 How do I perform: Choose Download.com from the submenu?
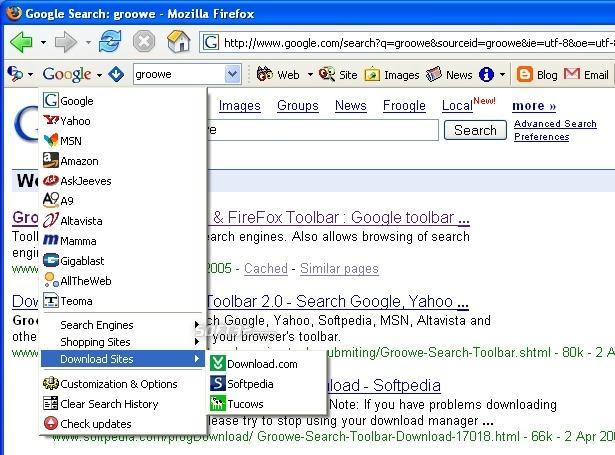coord(267,364)
